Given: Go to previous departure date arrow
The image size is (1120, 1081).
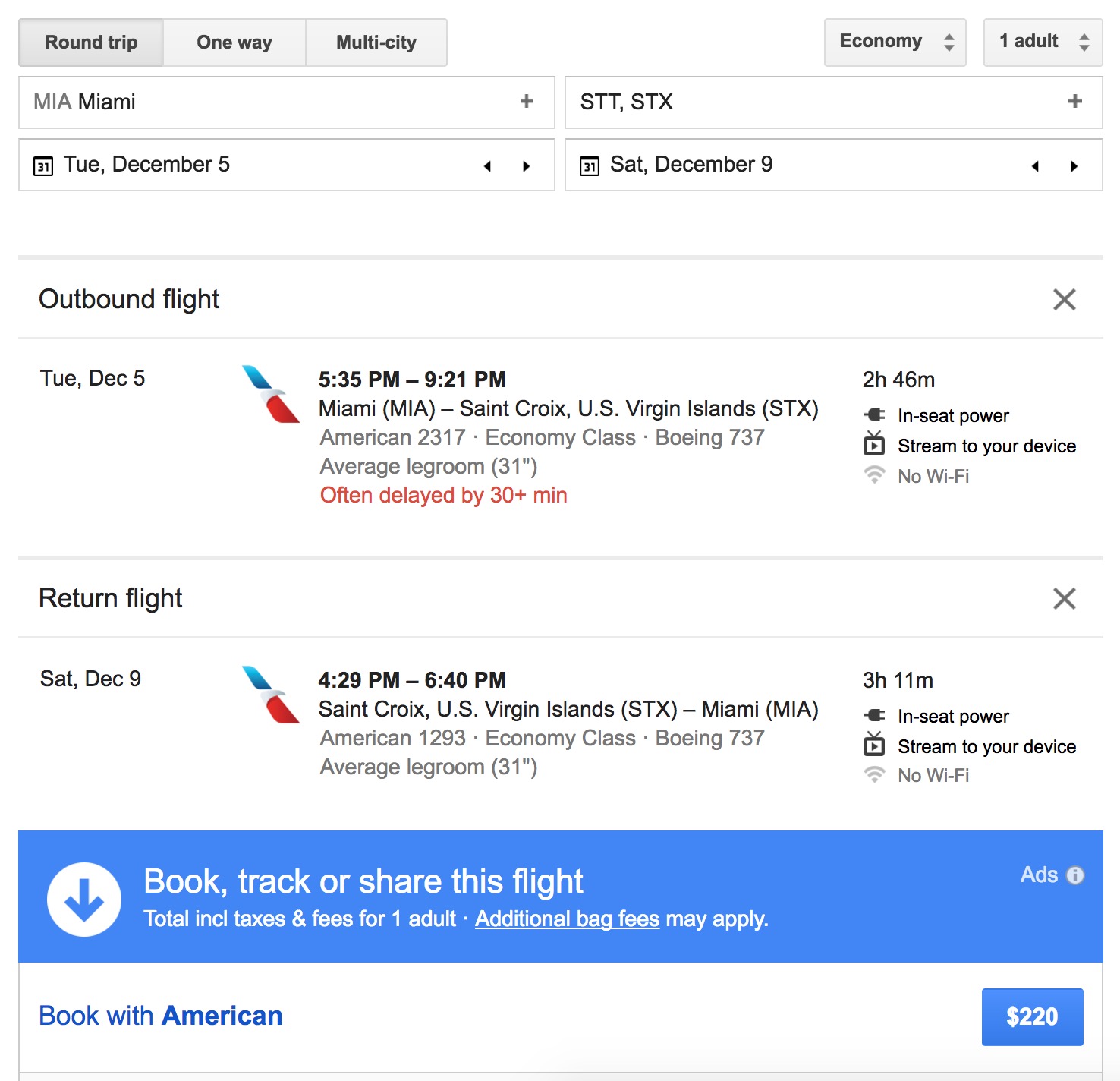Looking at the screenshot, I should point(488,166).
